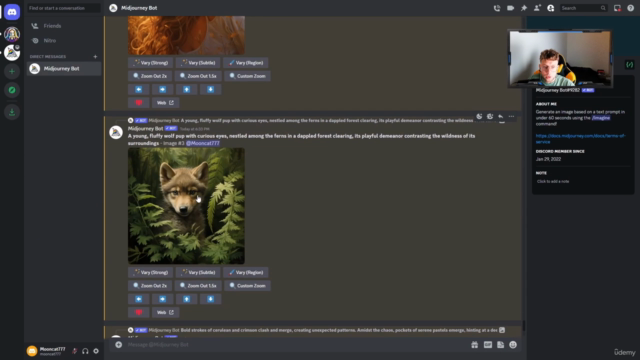Click Zoom Out 1.5x under wolf pup image
This screenshot has width=640, height=360.
click(x=198, y=286)
